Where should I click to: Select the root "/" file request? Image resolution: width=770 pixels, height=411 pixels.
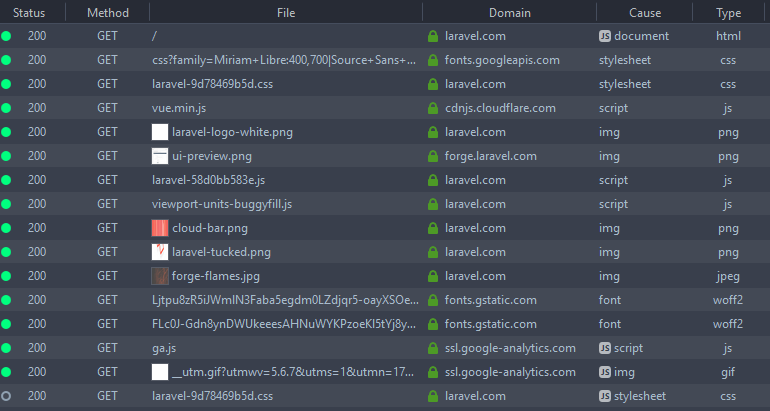(x=155, y=36)
